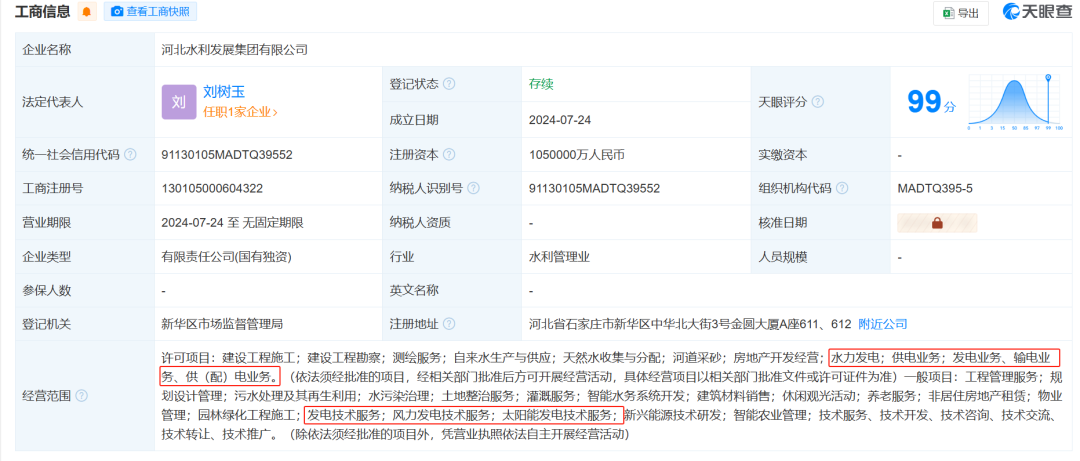Click the 工商信息 section heading
This screenshot has width=1080, height=461.
(x=42, y=12)
